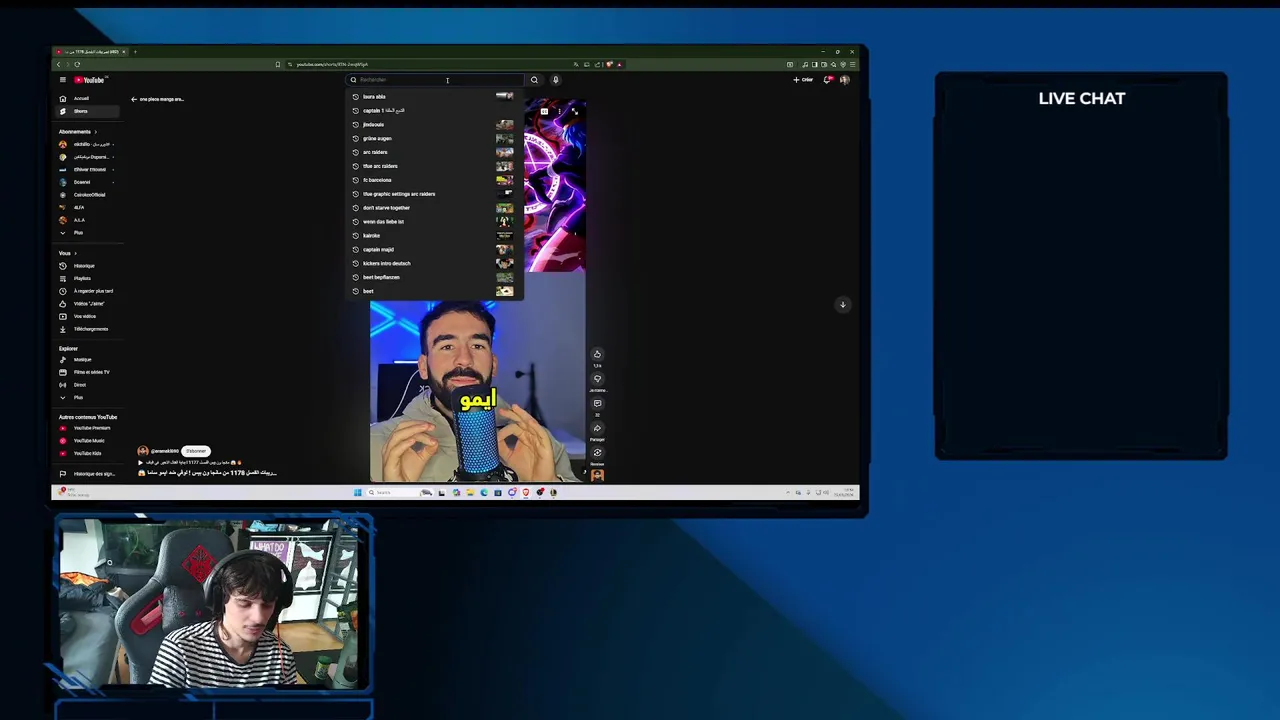Toggle captions on the Short player

544,112
